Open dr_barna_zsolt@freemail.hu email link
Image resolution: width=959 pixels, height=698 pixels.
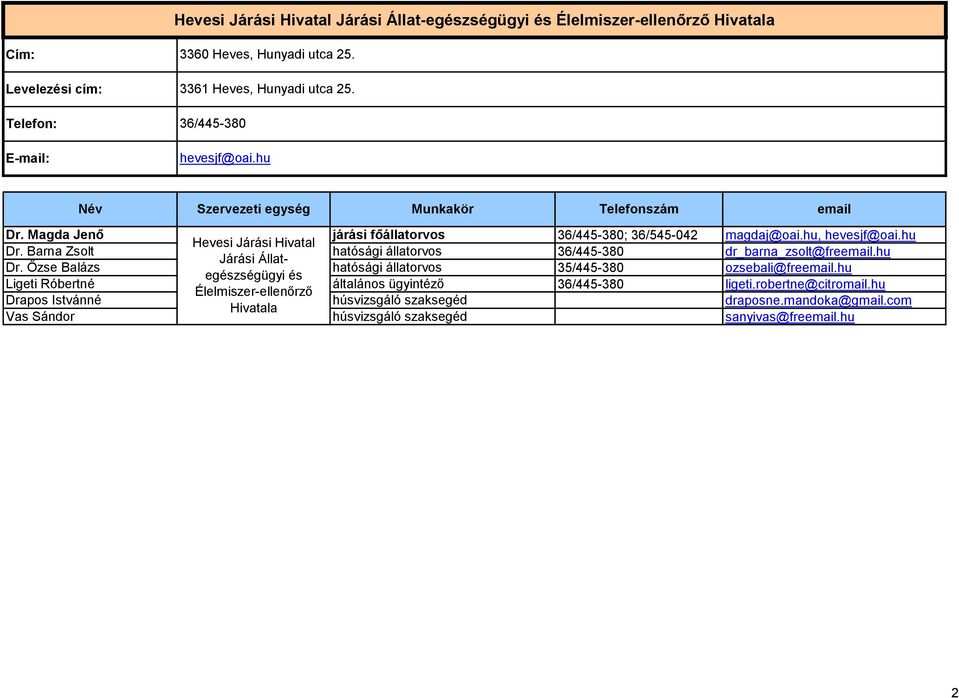(x=807, y=251)
